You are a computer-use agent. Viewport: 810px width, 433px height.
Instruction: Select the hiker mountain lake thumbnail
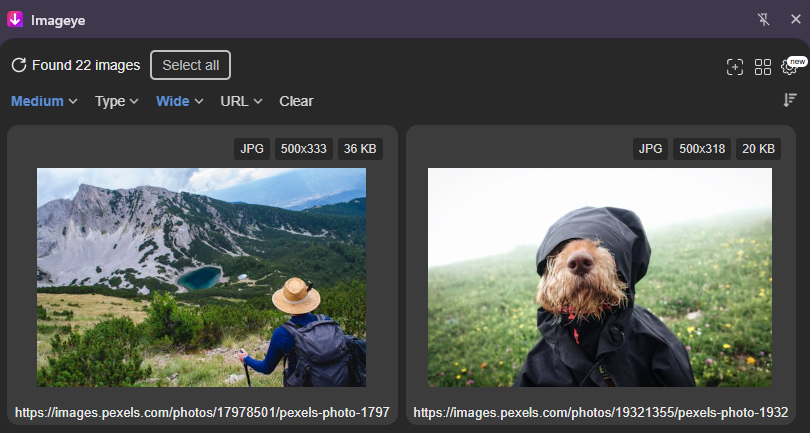pos(201,277)
